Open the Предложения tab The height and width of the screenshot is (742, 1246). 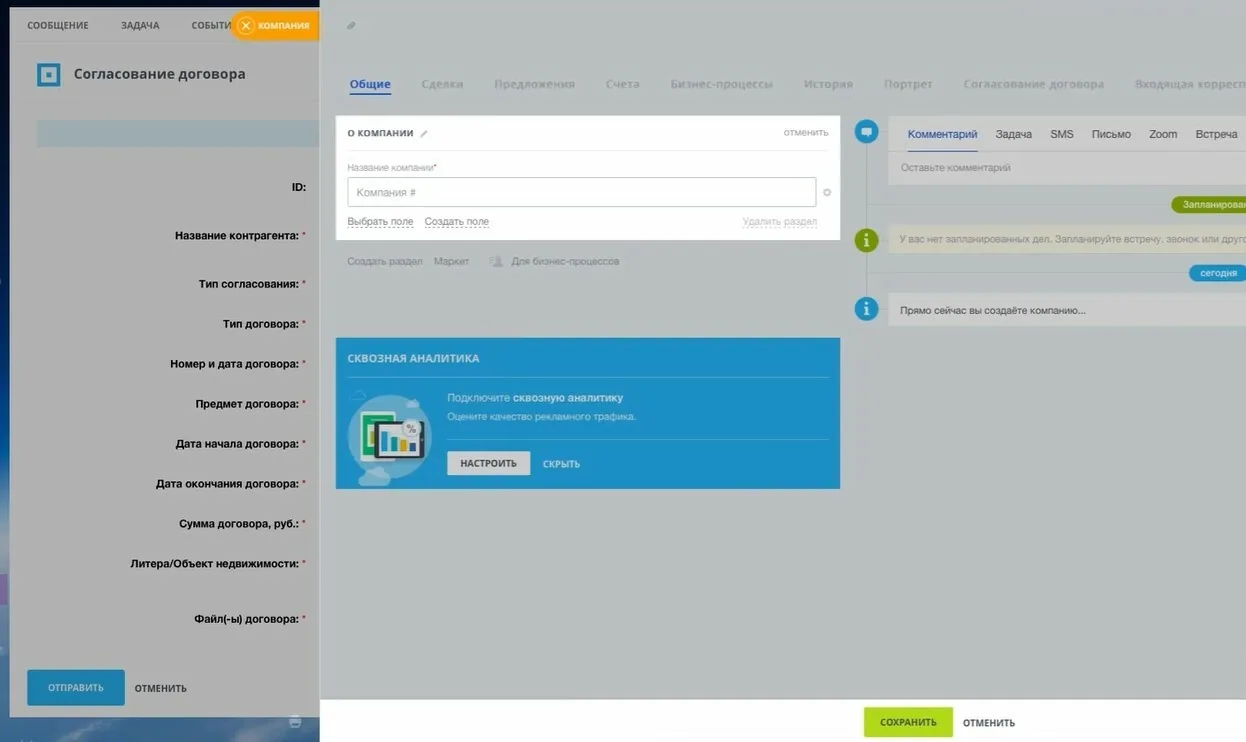(x=534, y=84)
